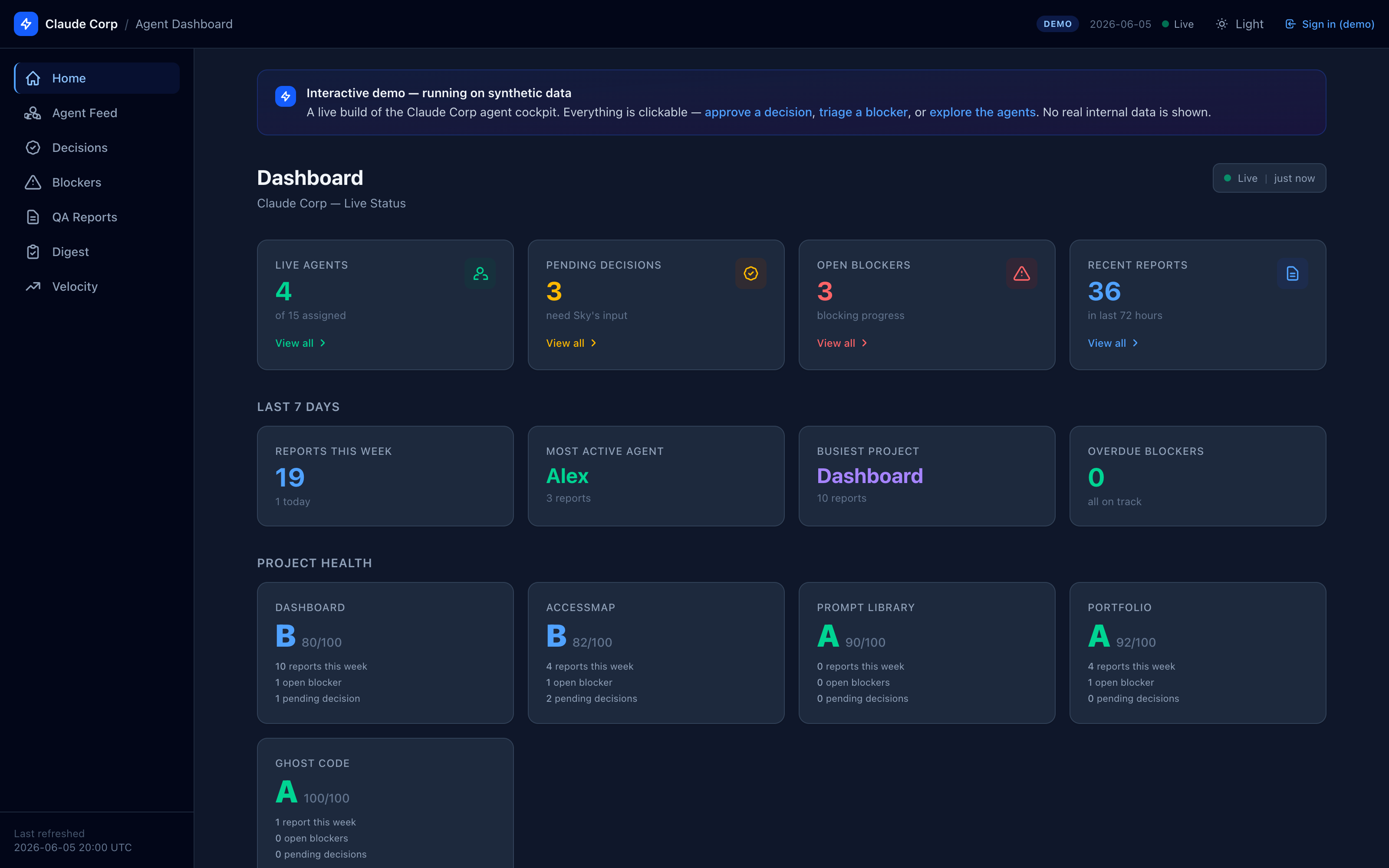Click the demo banner lightning icon
Viewport: 1389px width, 868px height.
click(285, 96)
